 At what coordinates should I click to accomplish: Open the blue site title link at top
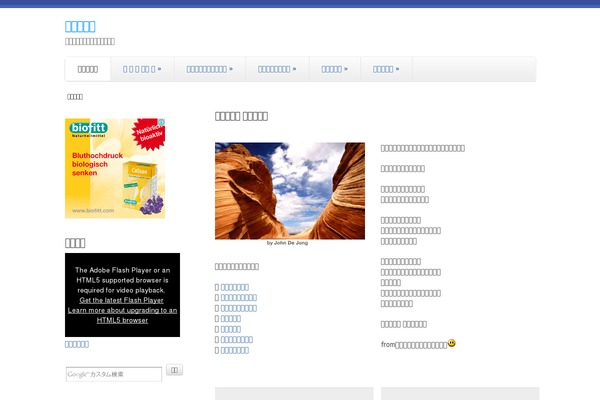[80, 26]
